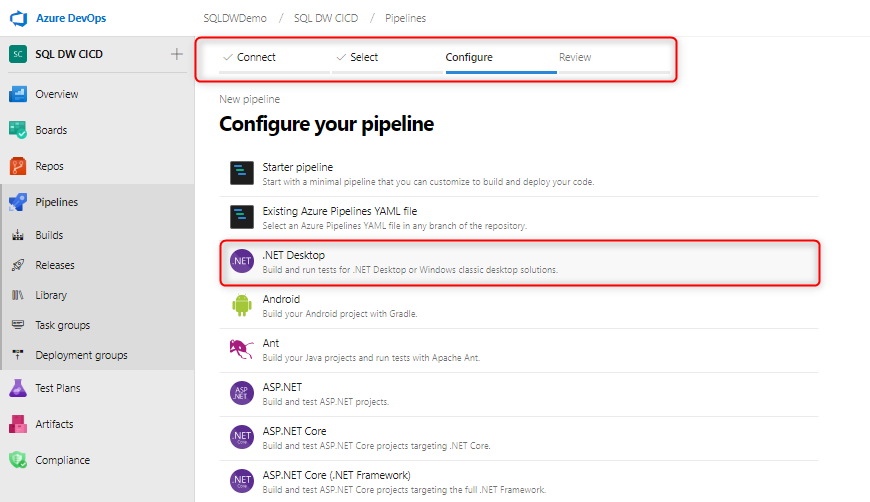This screenshot has width=870, height=502.
Task: Click the 'Configure your pipeline' heading
Action: pos(326,124)
